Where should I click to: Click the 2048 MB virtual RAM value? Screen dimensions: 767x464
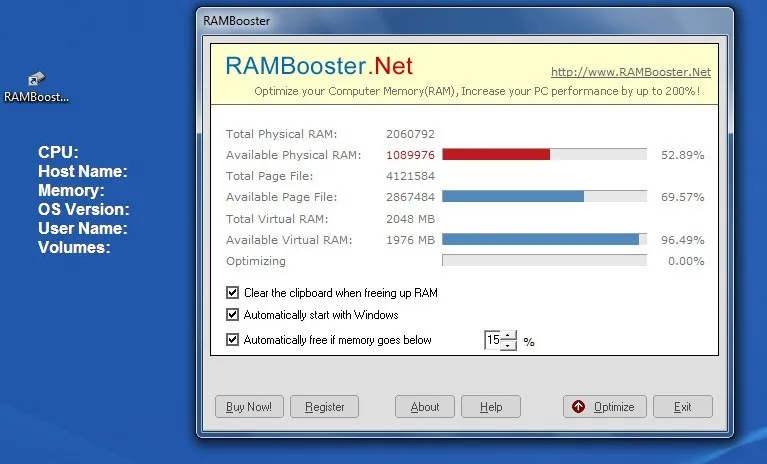[410, 219]
